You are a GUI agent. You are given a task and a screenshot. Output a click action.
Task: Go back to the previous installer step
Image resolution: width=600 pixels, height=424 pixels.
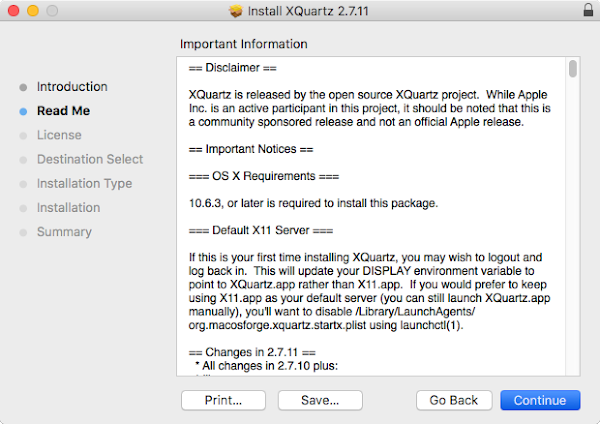pos(454,400)
